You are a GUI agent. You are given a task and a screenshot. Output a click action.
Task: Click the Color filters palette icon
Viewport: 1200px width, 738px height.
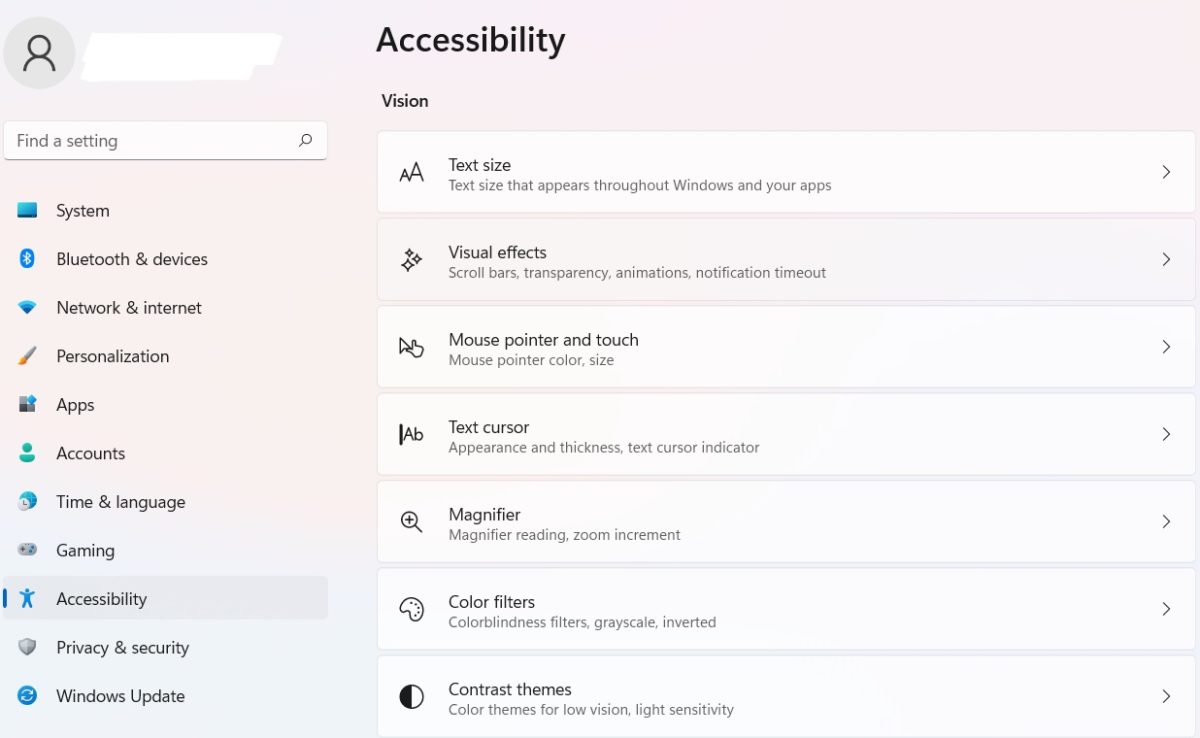pyautogui.click(x=411, y=609)
